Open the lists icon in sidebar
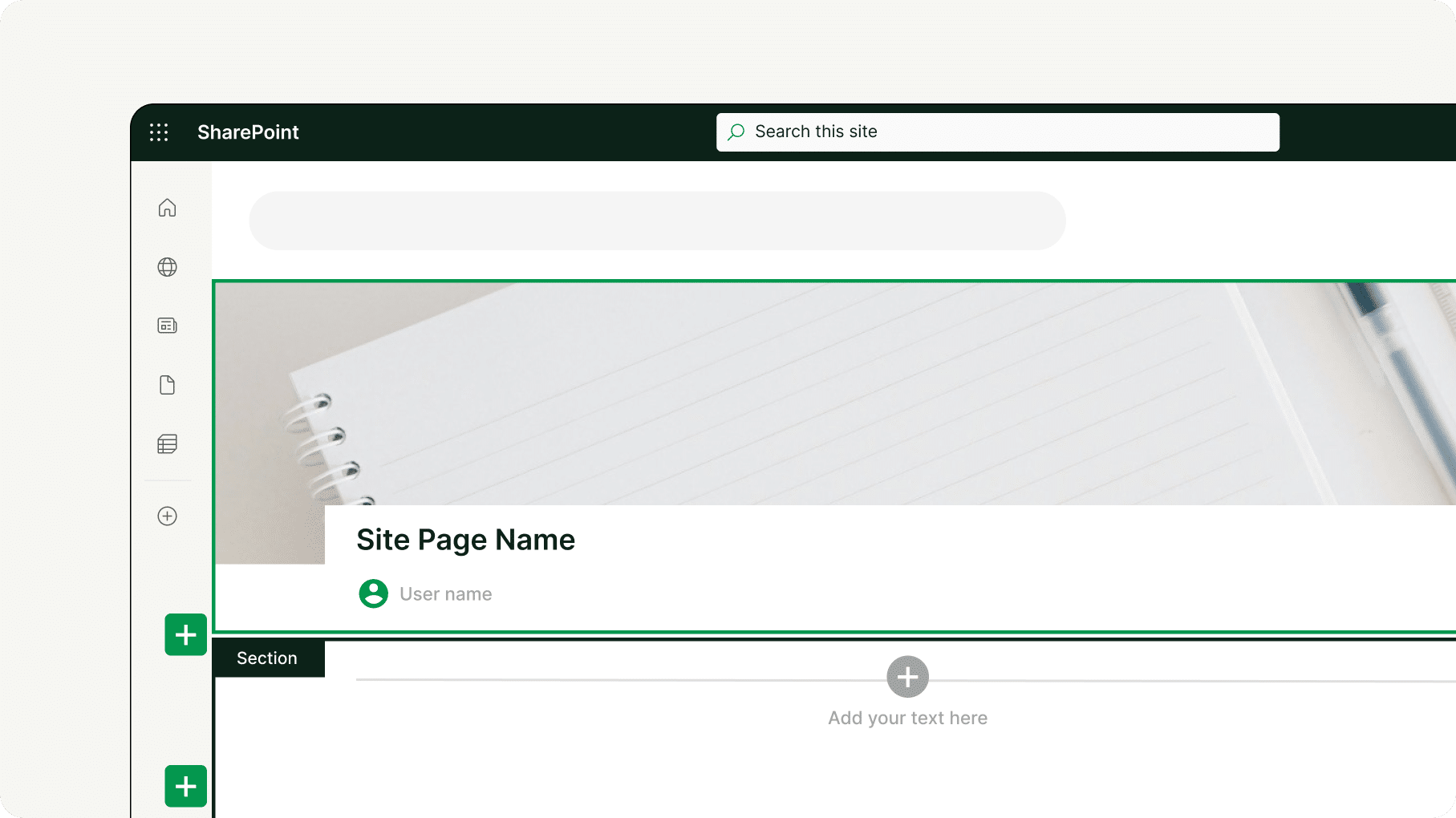The image size is (1456, 818). [x=167, y=443]
